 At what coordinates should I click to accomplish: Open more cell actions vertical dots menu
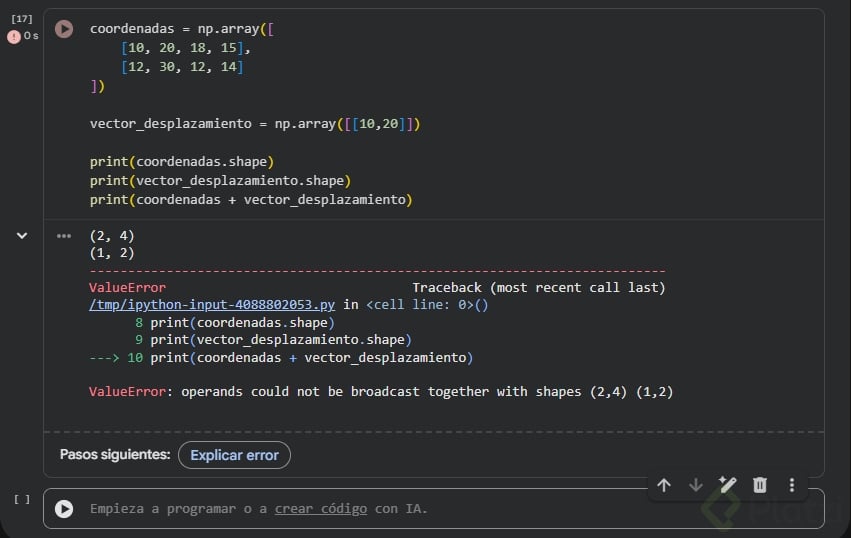(x=792, y=485)
